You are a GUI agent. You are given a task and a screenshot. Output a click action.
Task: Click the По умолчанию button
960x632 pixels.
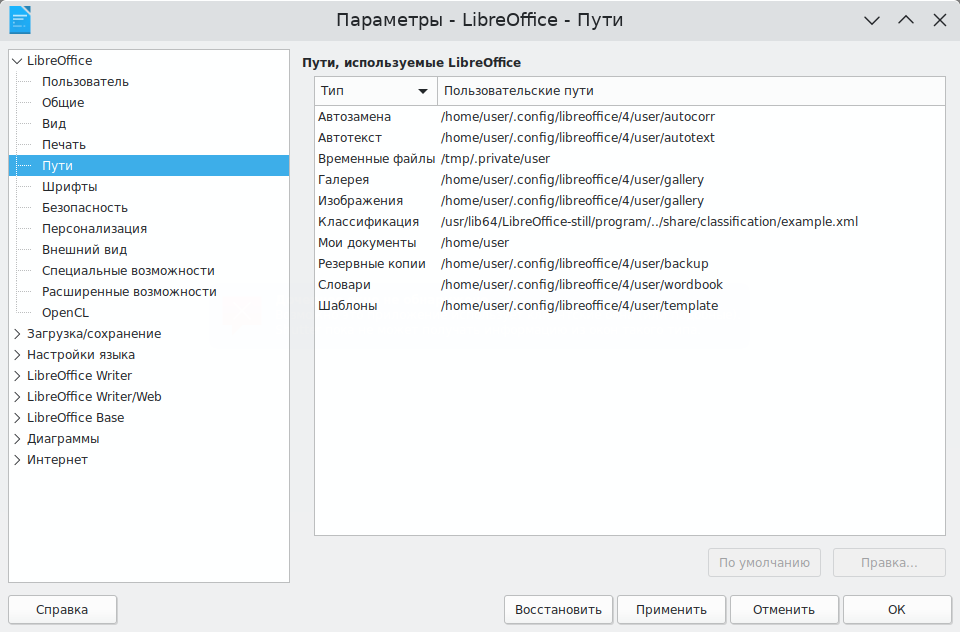tap(765, 563)
